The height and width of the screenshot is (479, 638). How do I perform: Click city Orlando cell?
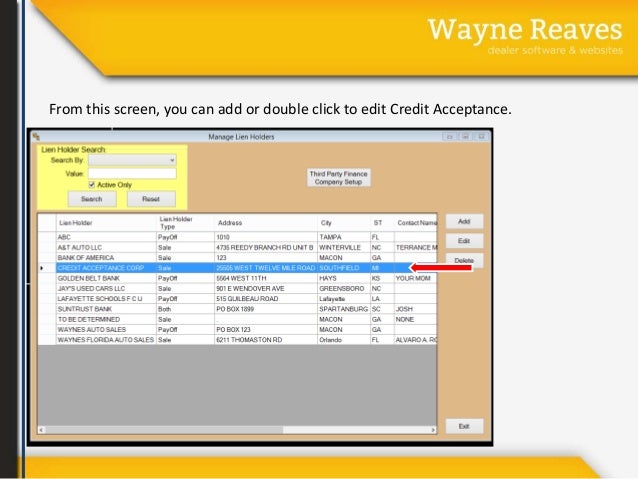(344, 340)
